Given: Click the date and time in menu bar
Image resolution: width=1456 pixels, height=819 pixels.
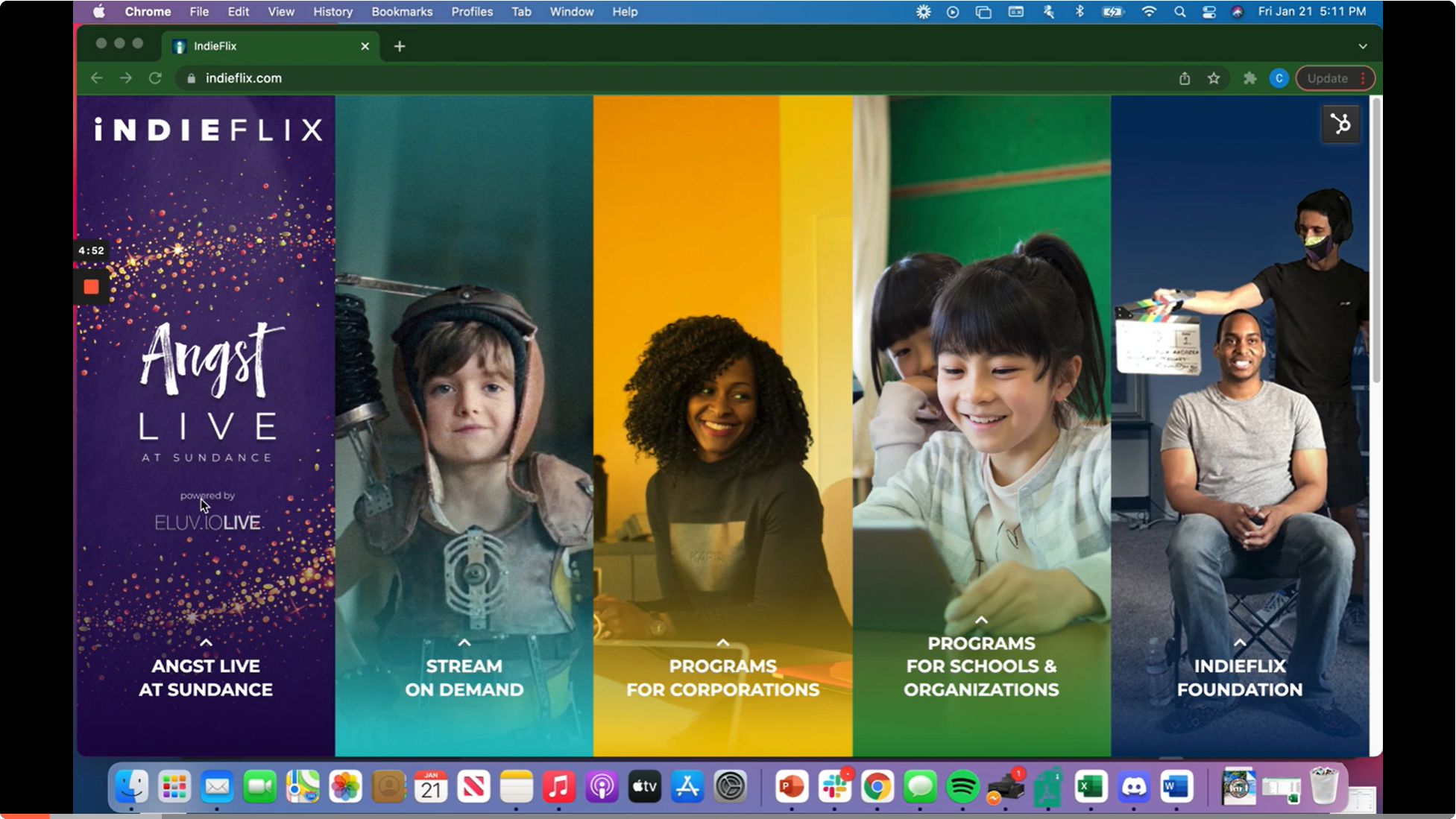Looking at the screenshot, I should 1312,11.
